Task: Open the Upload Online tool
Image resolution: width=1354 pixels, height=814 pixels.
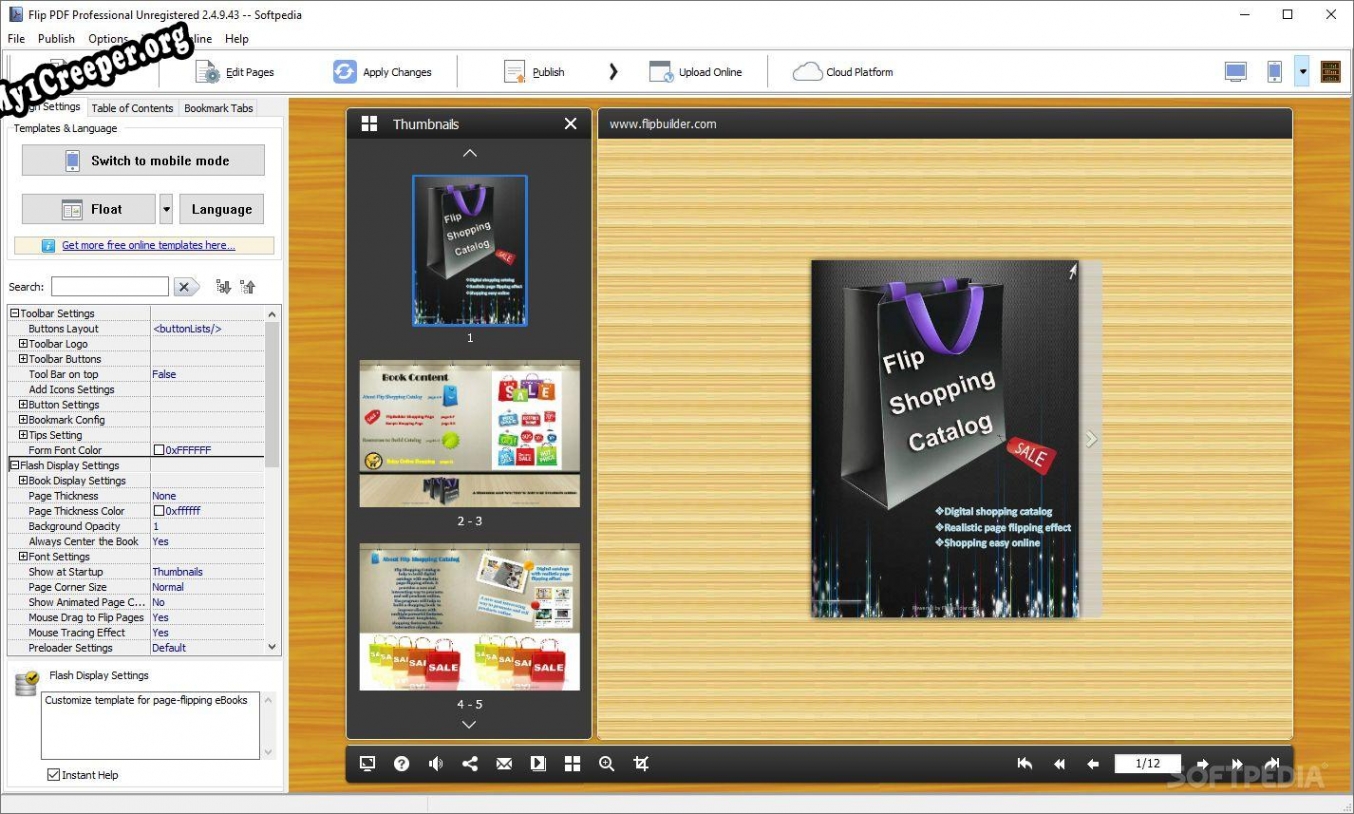Action: [x=661, y=72]
